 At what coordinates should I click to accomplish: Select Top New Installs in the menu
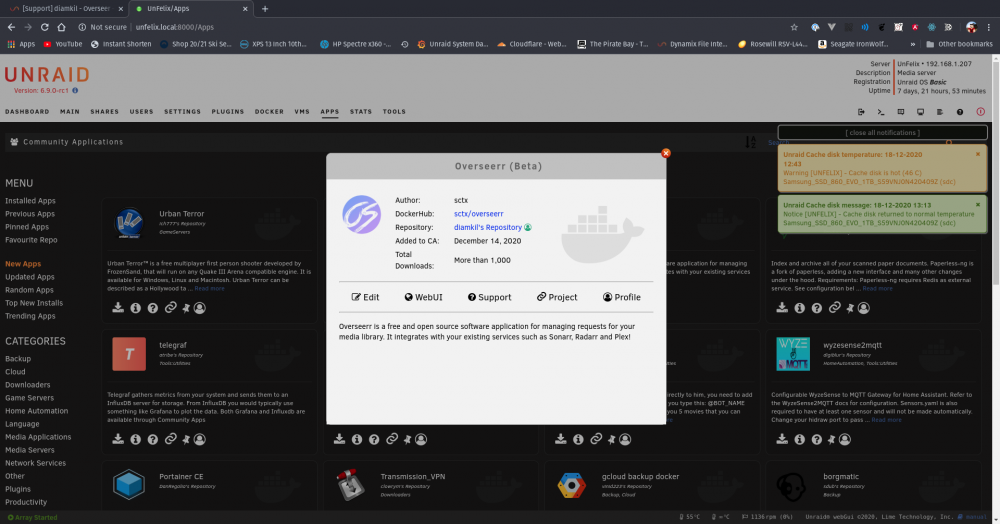tap(34, 303)
